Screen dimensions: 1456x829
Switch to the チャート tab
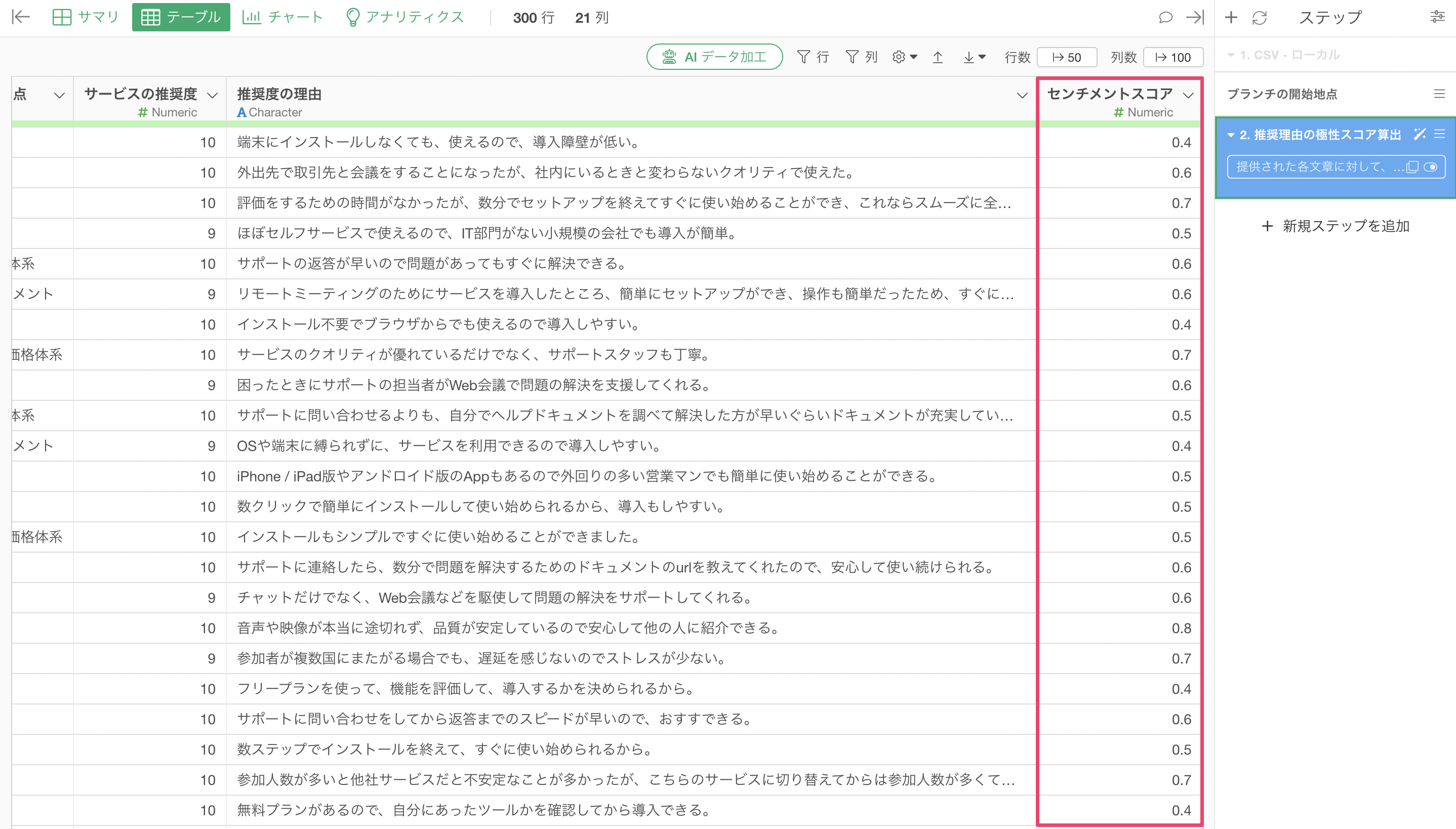(282, 17)
